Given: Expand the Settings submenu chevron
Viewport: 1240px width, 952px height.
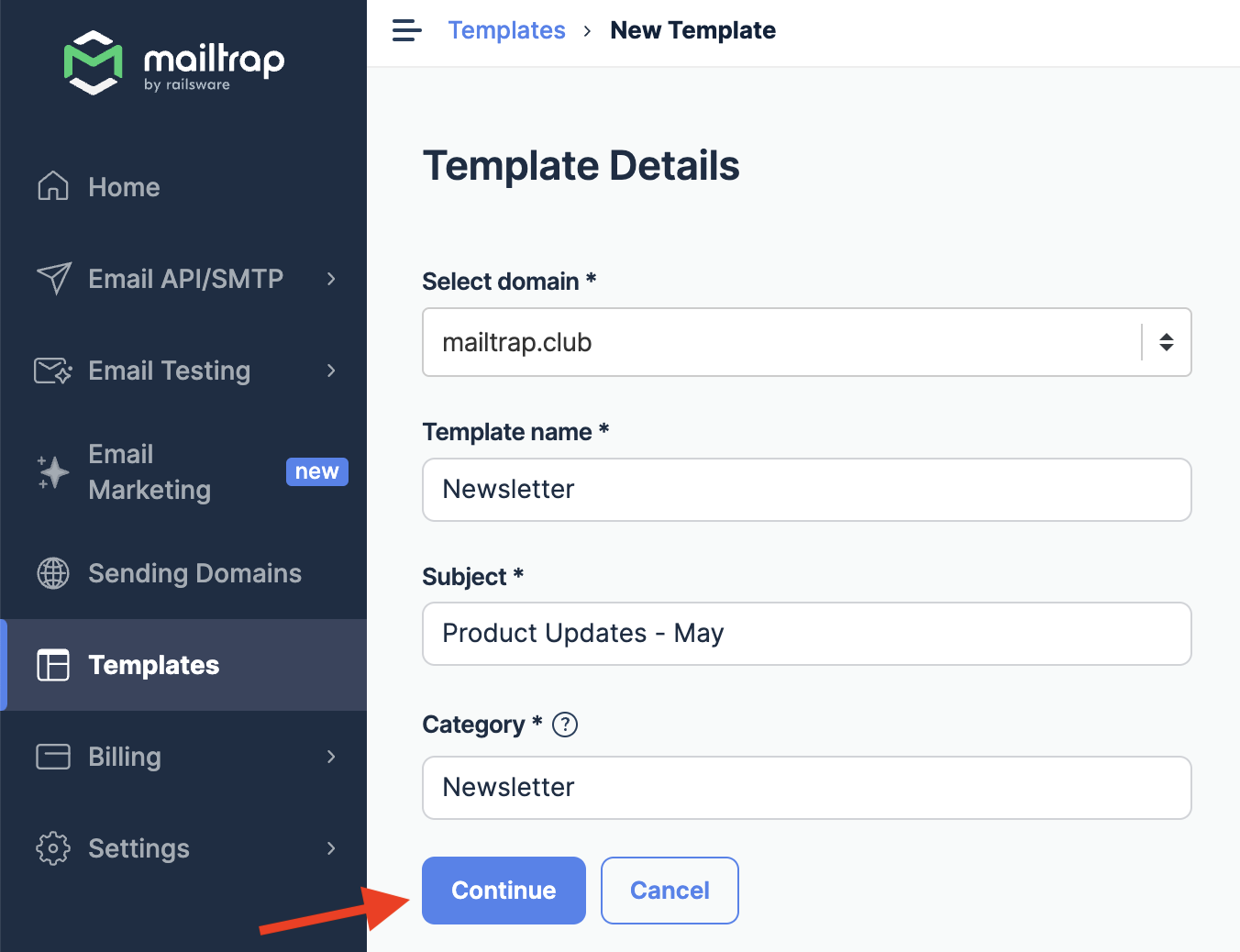Looking at the screenshot, I should point(331,848).
